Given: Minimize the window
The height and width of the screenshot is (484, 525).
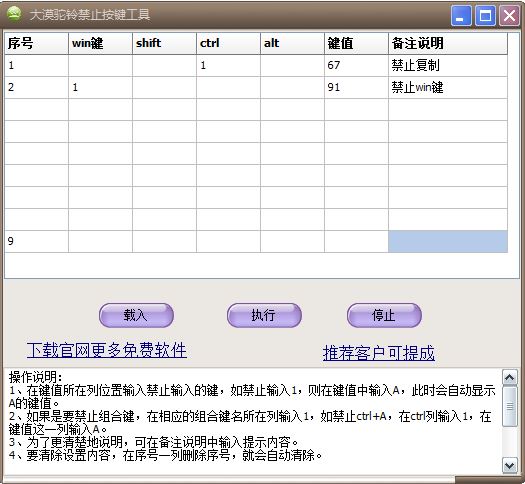Looking at the screenshot, I should (x=461, y=15).
